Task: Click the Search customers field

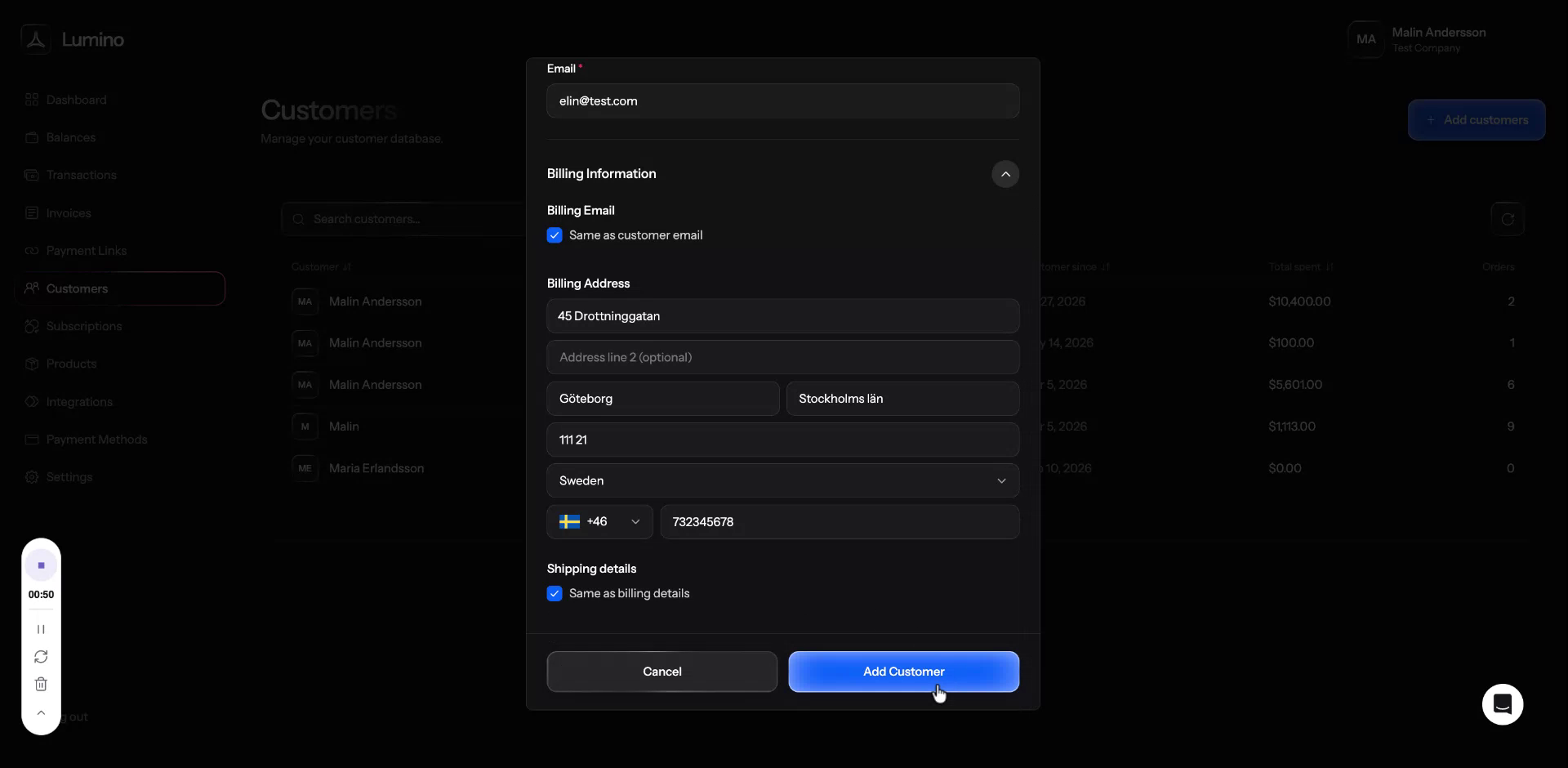Action: (x=404, y=219)
